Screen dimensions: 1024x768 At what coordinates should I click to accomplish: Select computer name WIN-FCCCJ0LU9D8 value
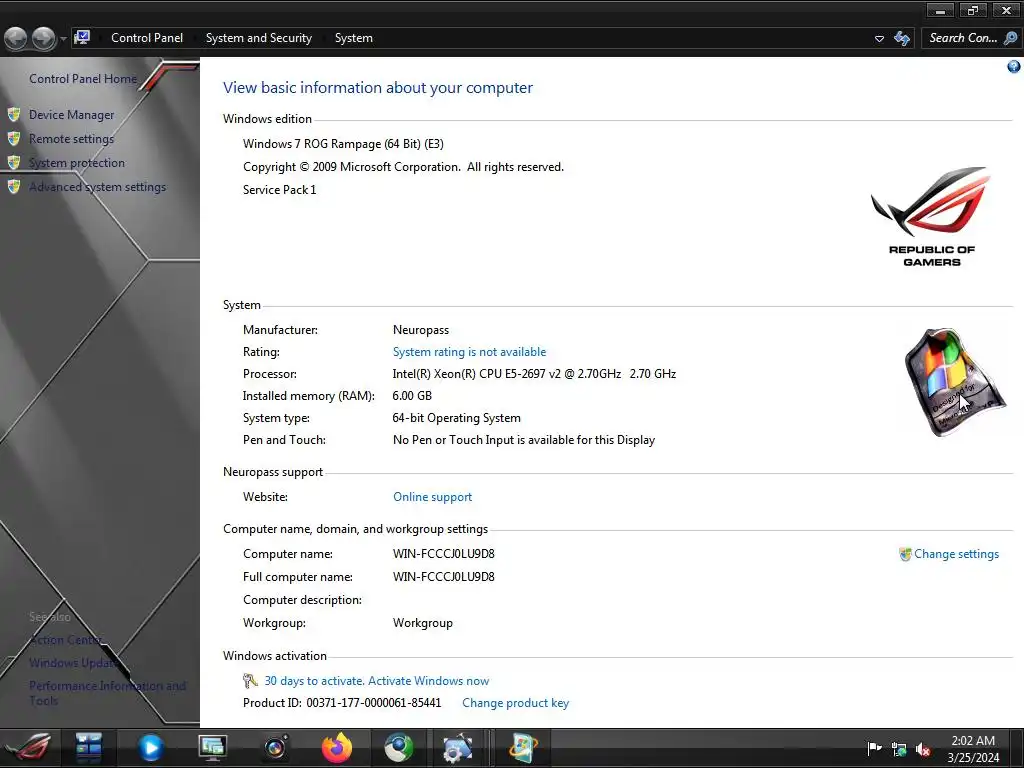pyautogui.click(x=443, y=554)
